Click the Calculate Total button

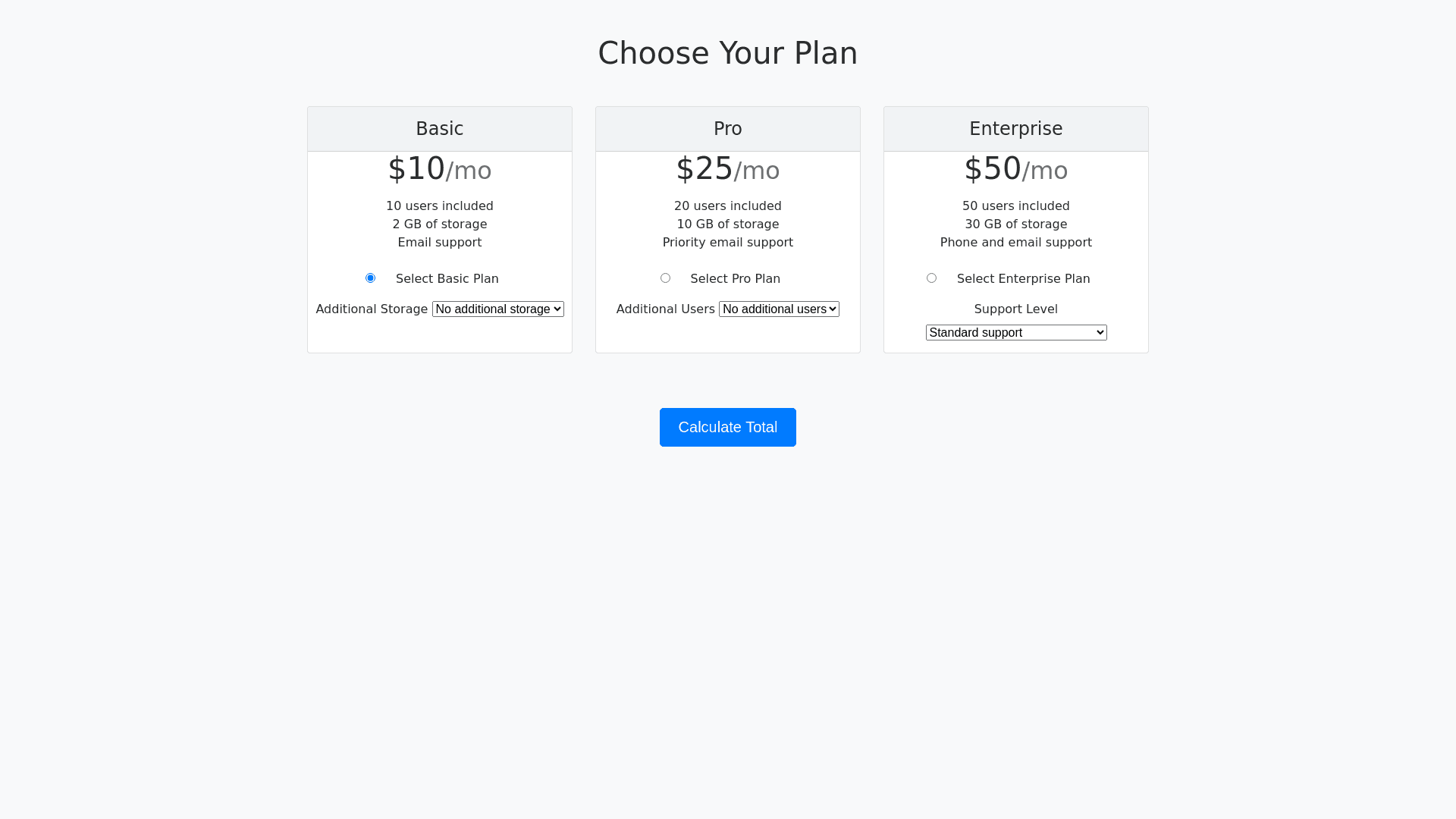coord(727,428)
